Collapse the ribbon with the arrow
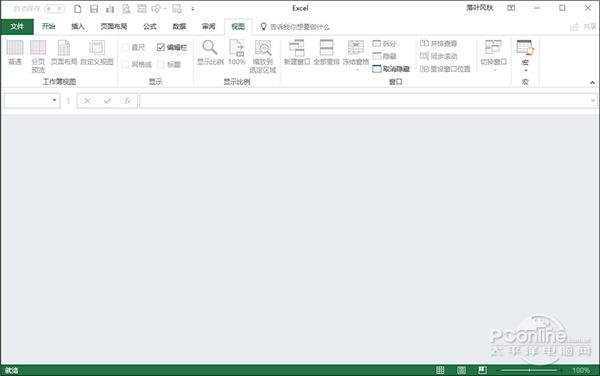 pos(592,82)
